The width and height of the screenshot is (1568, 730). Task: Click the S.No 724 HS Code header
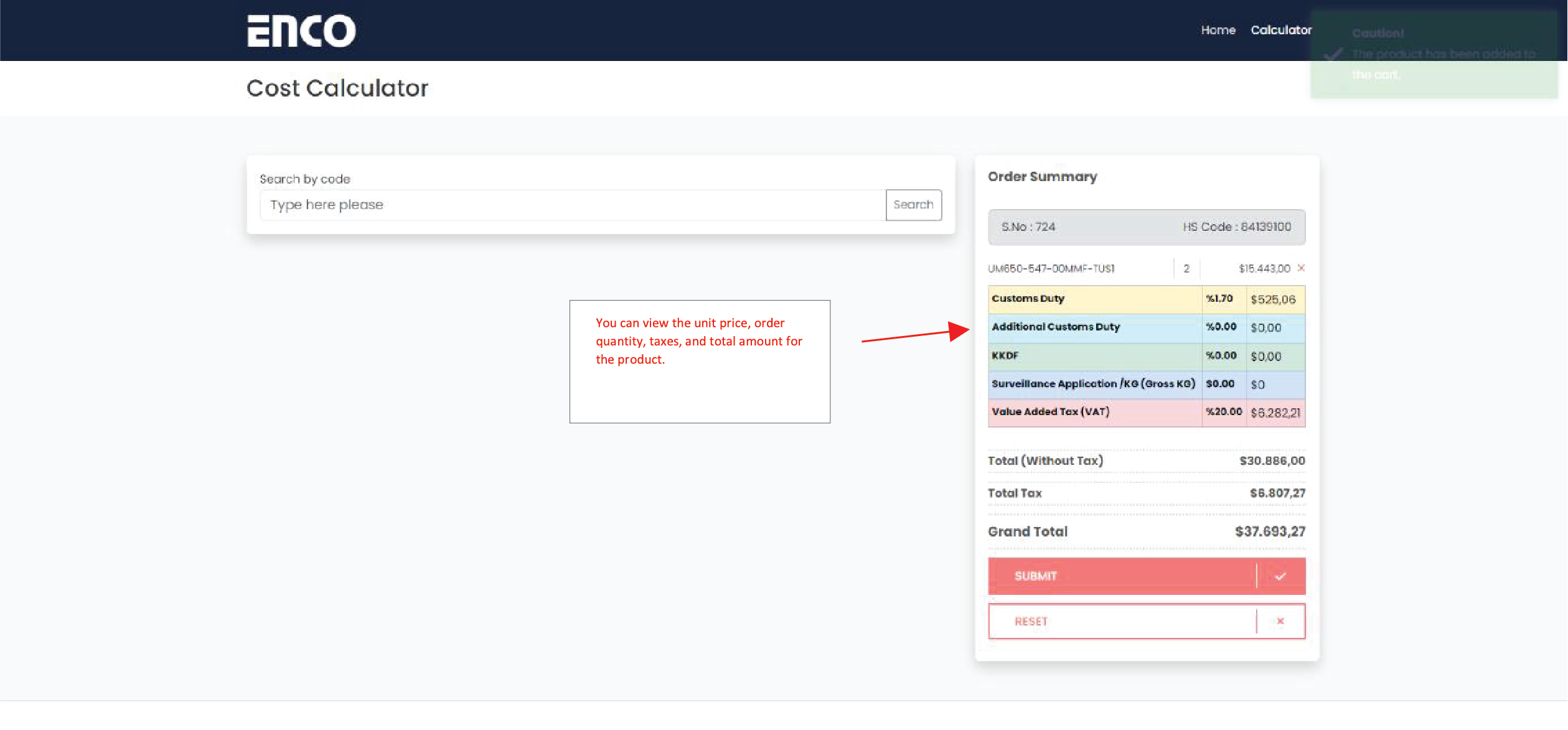[1146, 227]
